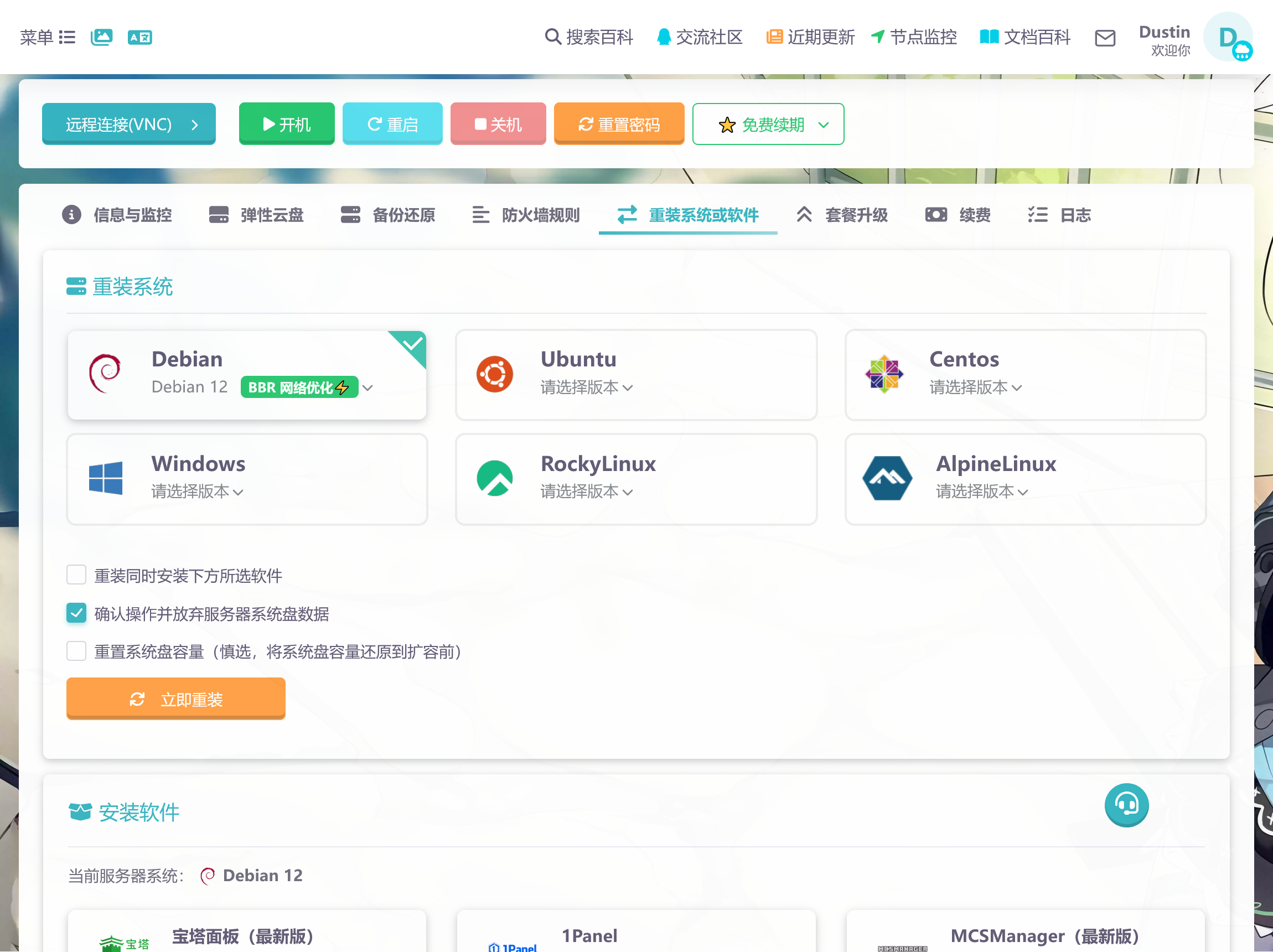
Task: Open 搜索百科 search
Action: (x=589, y=38)
